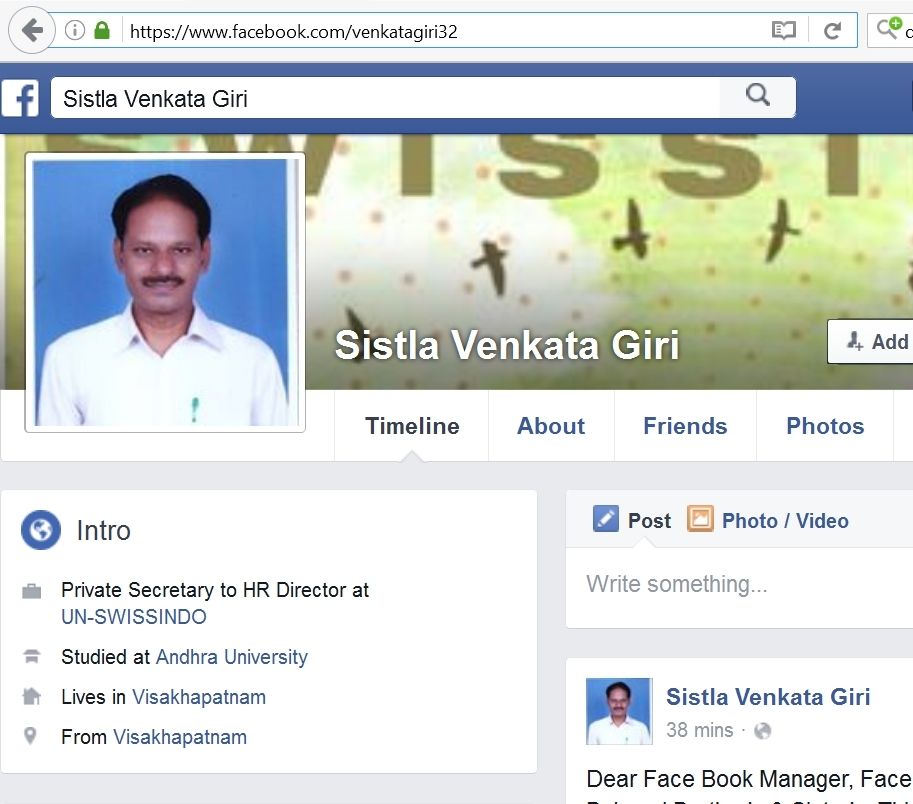Image resolution: width=913 pixels, height=804 pixels.
Task: Click Visakhapatnam link after Lives in
Action: [x=199, y=697]
